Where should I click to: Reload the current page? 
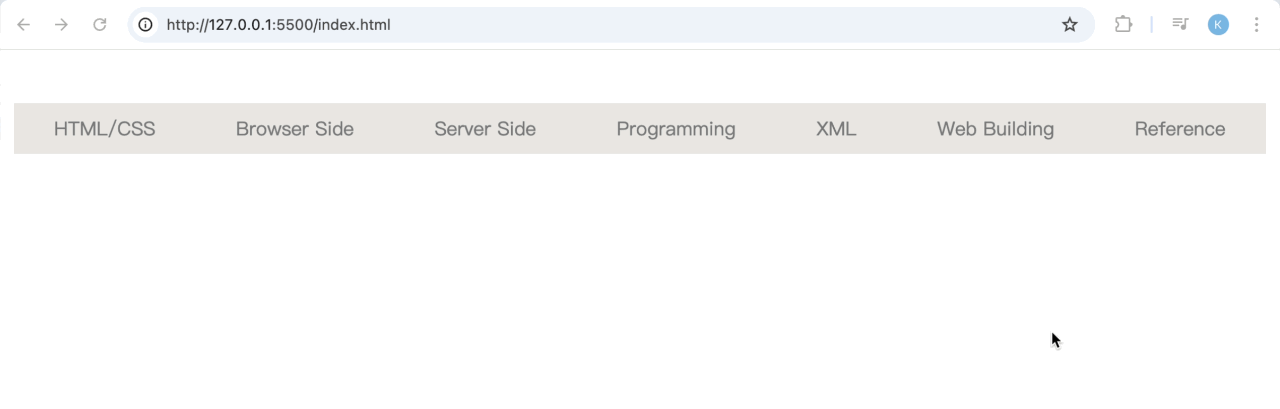[x=100, y=25]
